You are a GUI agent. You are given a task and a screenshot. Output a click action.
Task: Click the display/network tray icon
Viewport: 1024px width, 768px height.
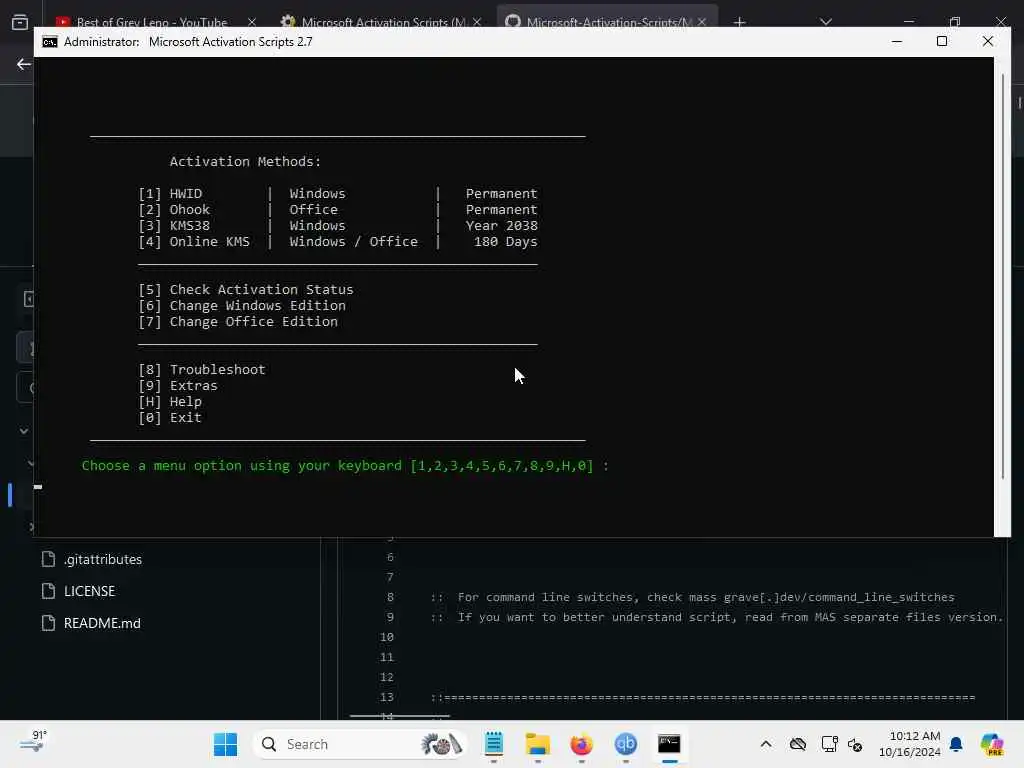[x=829, y=744]
